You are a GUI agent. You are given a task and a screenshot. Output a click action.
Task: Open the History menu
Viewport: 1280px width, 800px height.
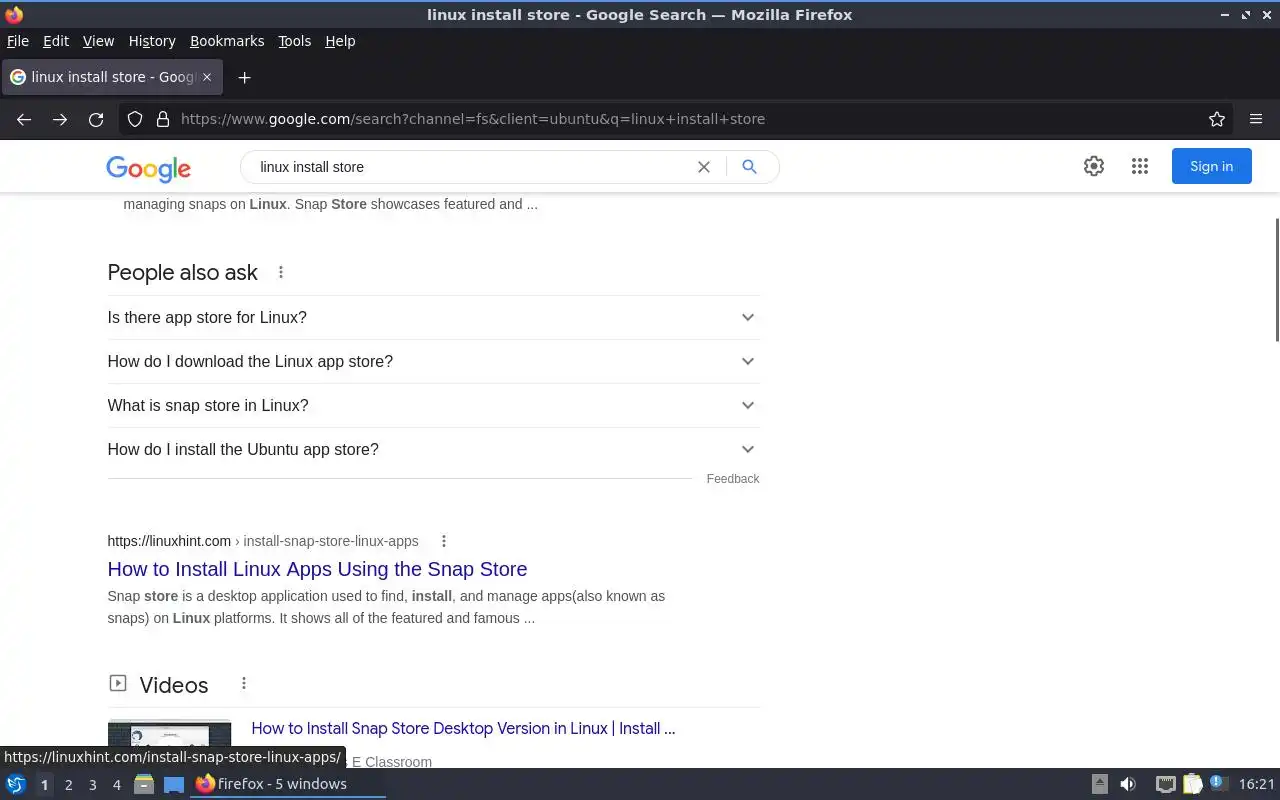pos(152,41)
